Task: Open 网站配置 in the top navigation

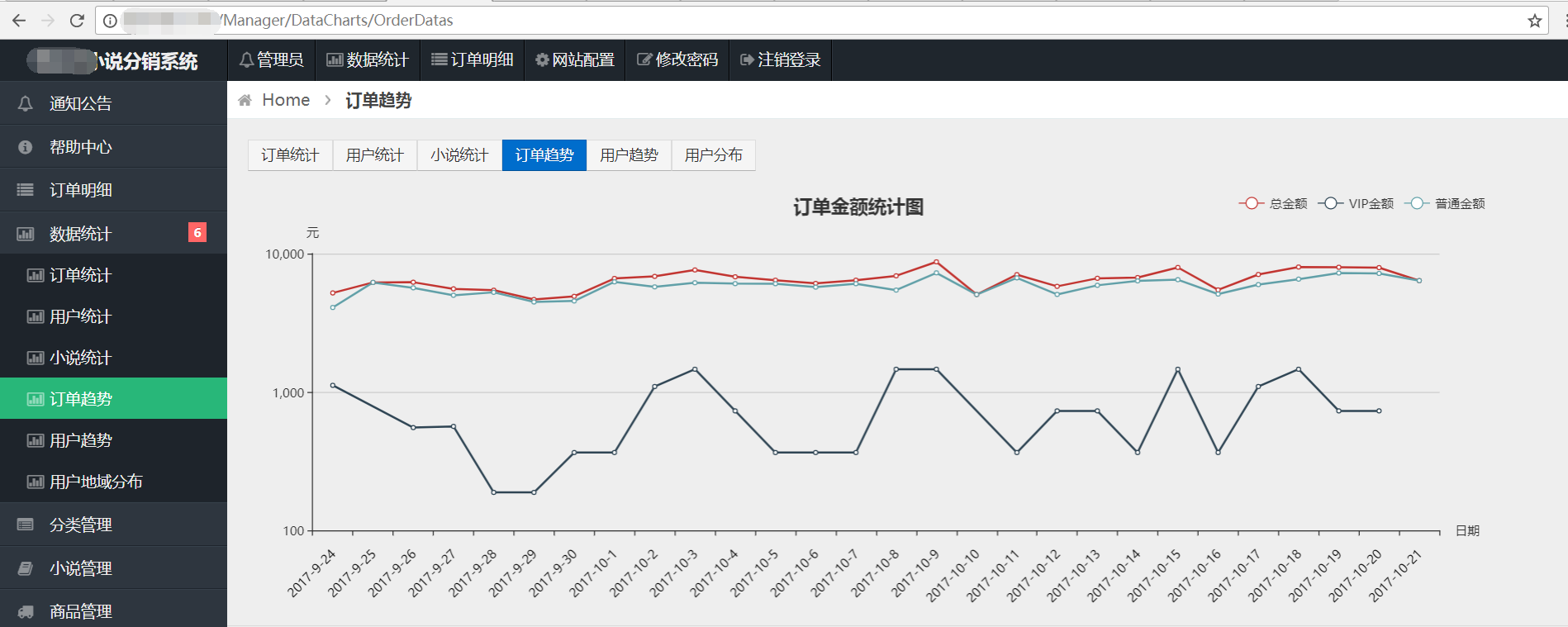Action: point(575,59)
